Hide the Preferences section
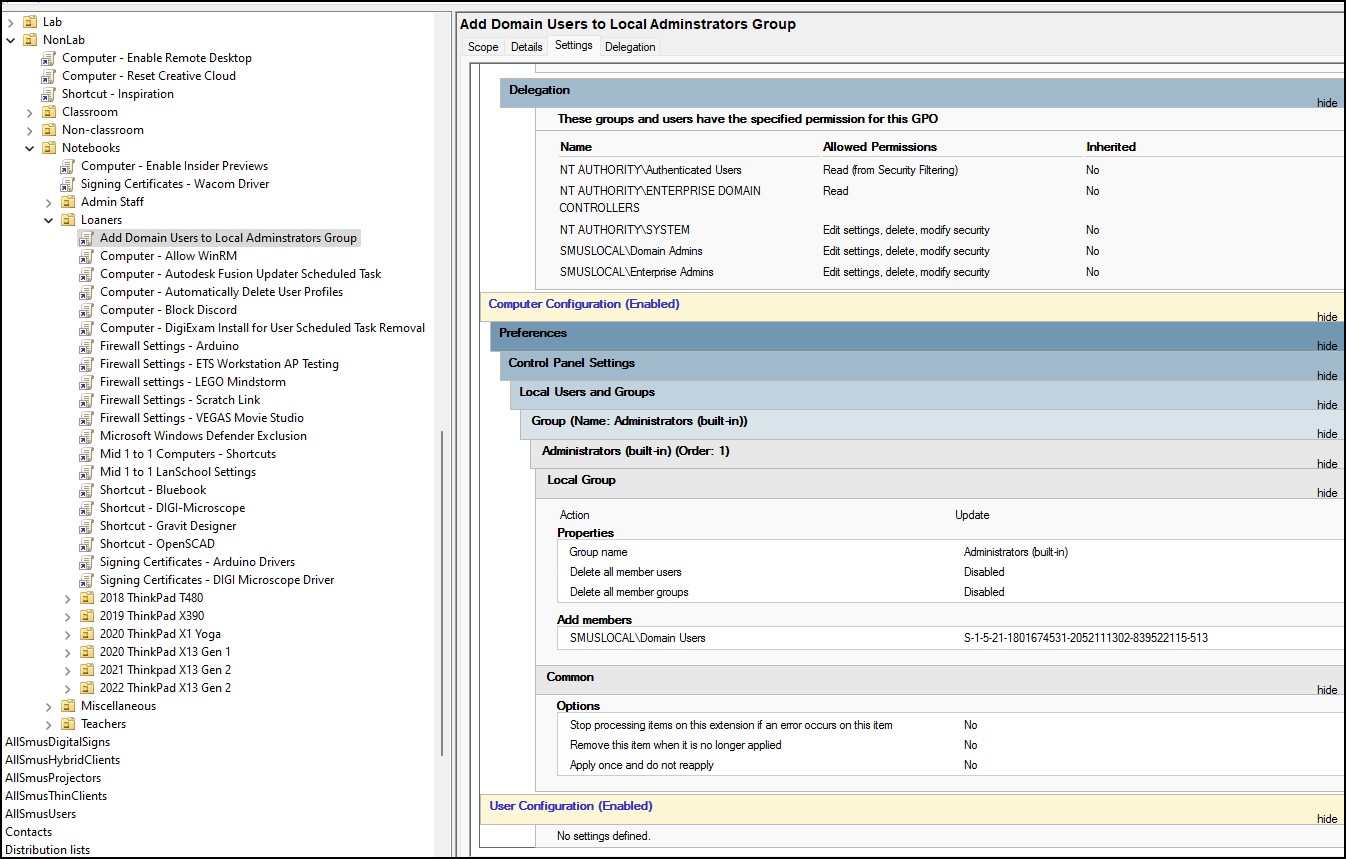The height and width of the screenshot is (859, 1346). click(x=1326, y=346)
